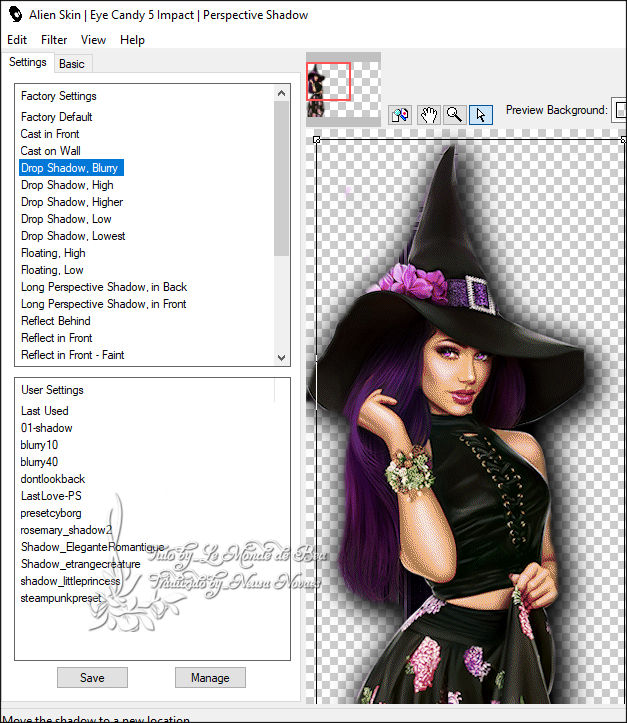The image size is (627, 723).
Task: Select the Cast in Front preset
Action: [50, 134]
